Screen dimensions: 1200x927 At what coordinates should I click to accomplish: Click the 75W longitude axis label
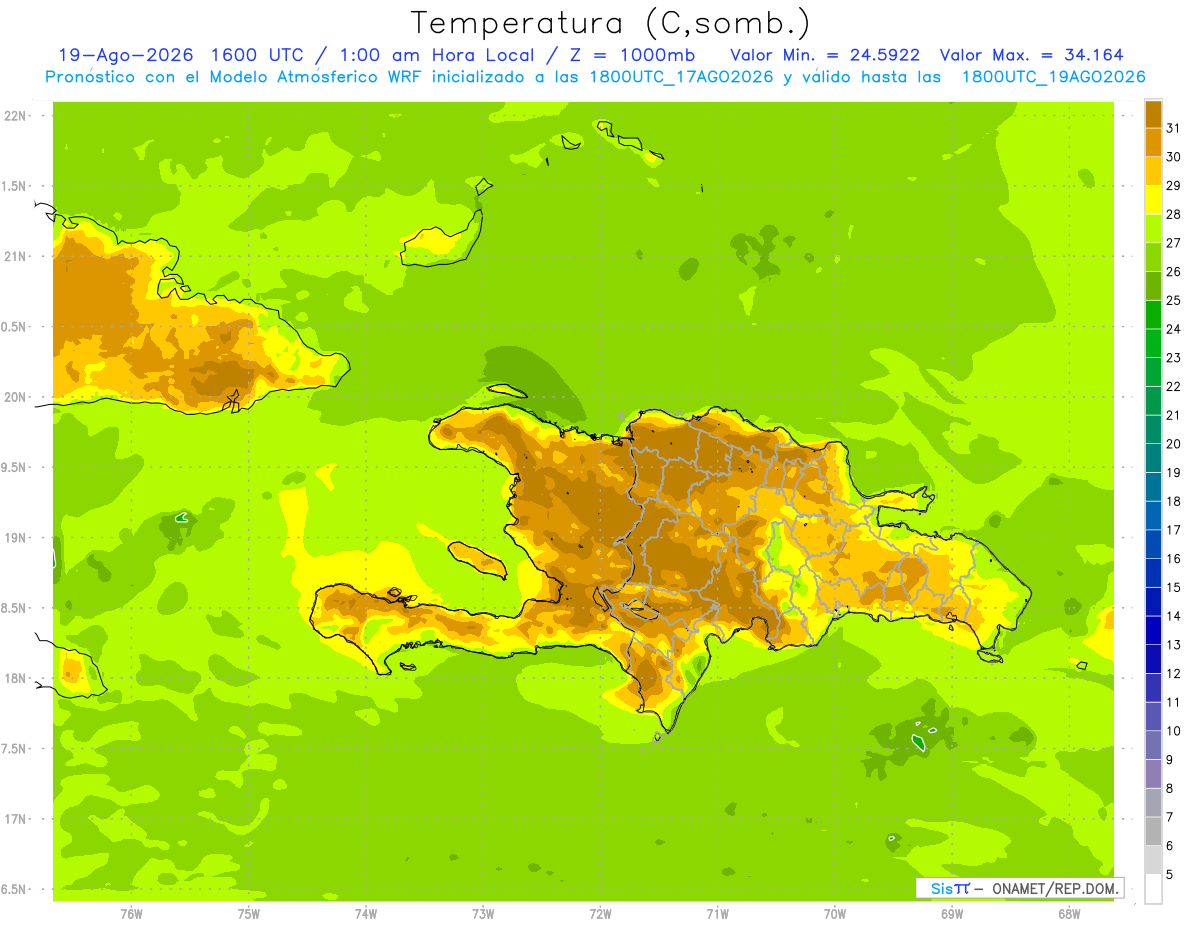click(x=249, y=913)
